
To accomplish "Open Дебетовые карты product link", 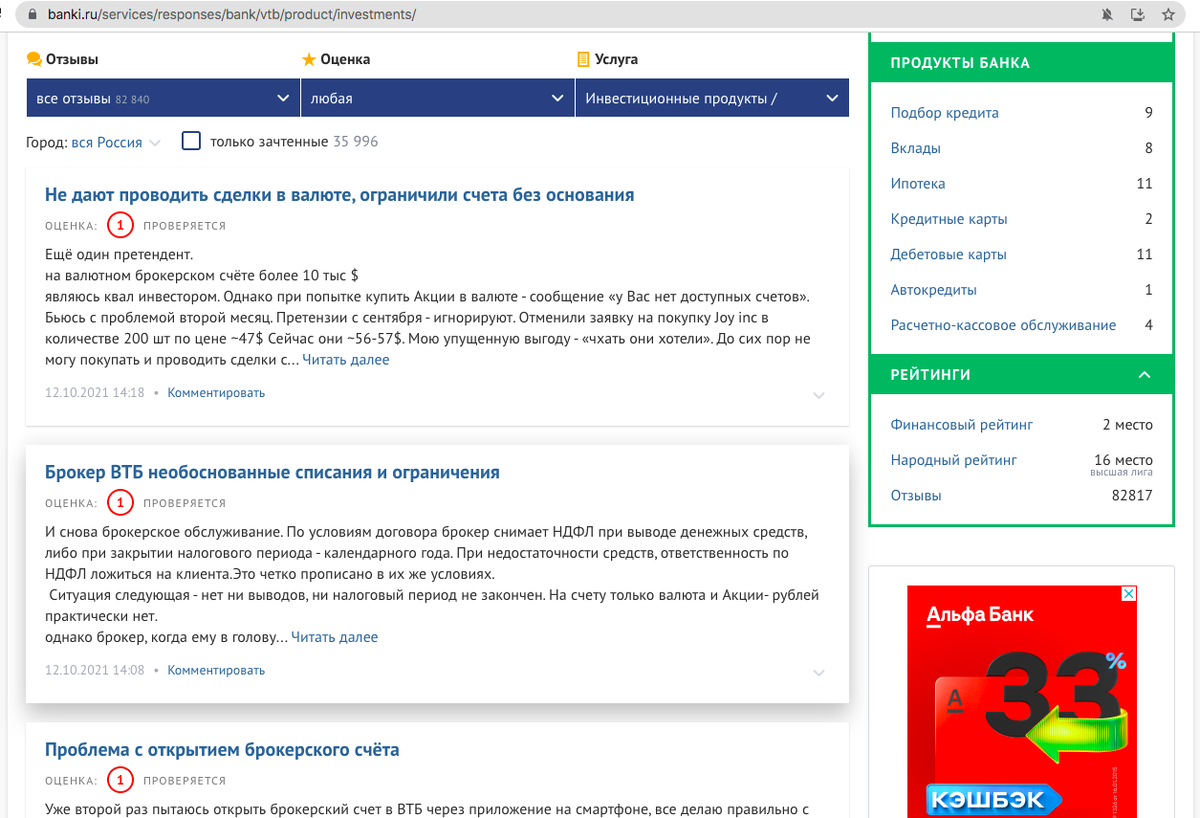I will point(948,255).
